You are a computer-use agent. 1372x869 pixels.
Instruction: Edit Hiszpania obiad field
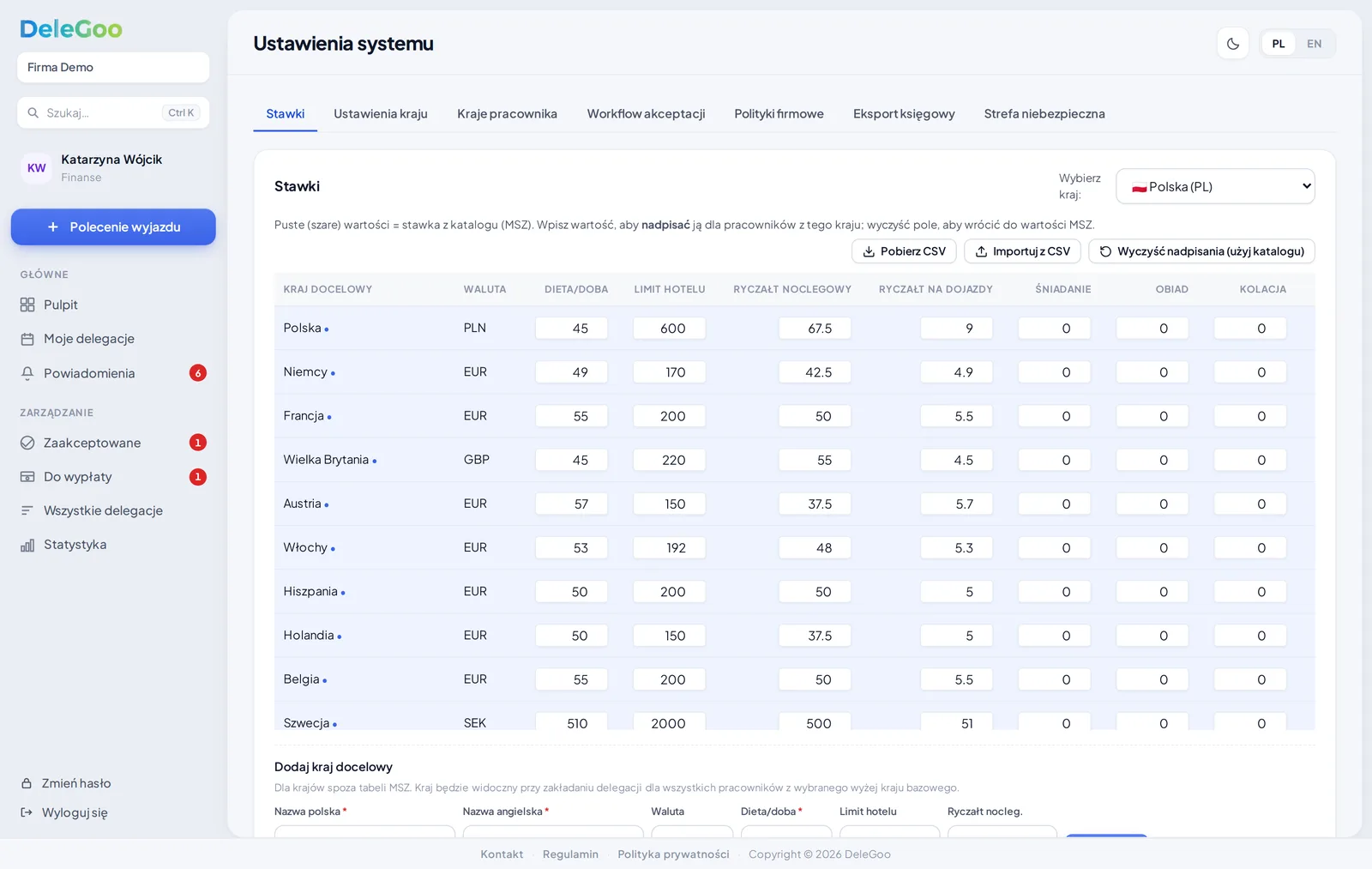pyautogui.click(x=1152, y=592)
